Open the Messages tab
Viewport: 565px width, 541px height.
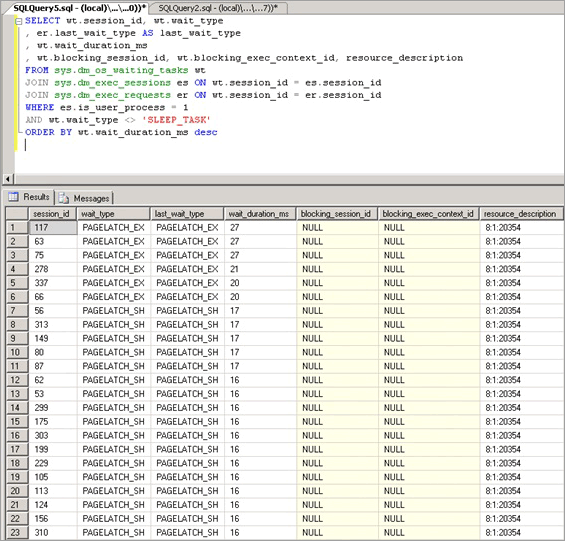pyautogui.click(x=84, y=198)
